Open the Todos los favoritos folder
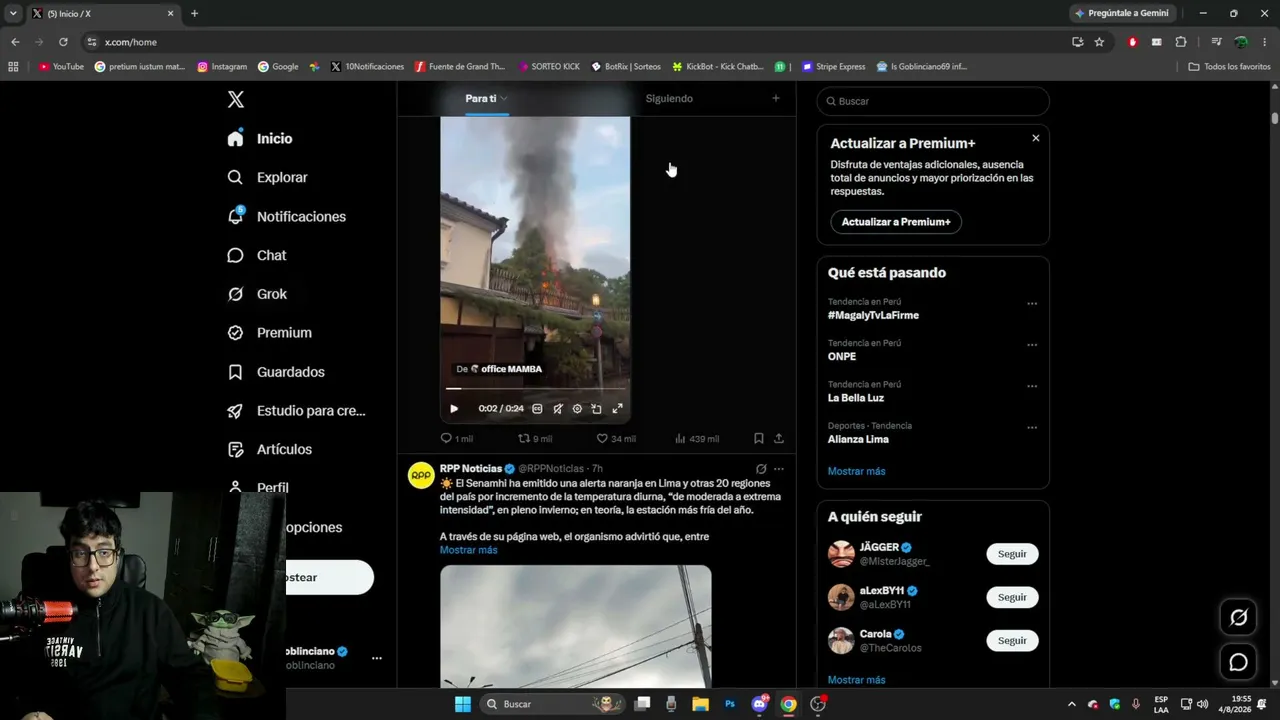The height and width of the screenshot is (720, 1280). coord(1229,67)
